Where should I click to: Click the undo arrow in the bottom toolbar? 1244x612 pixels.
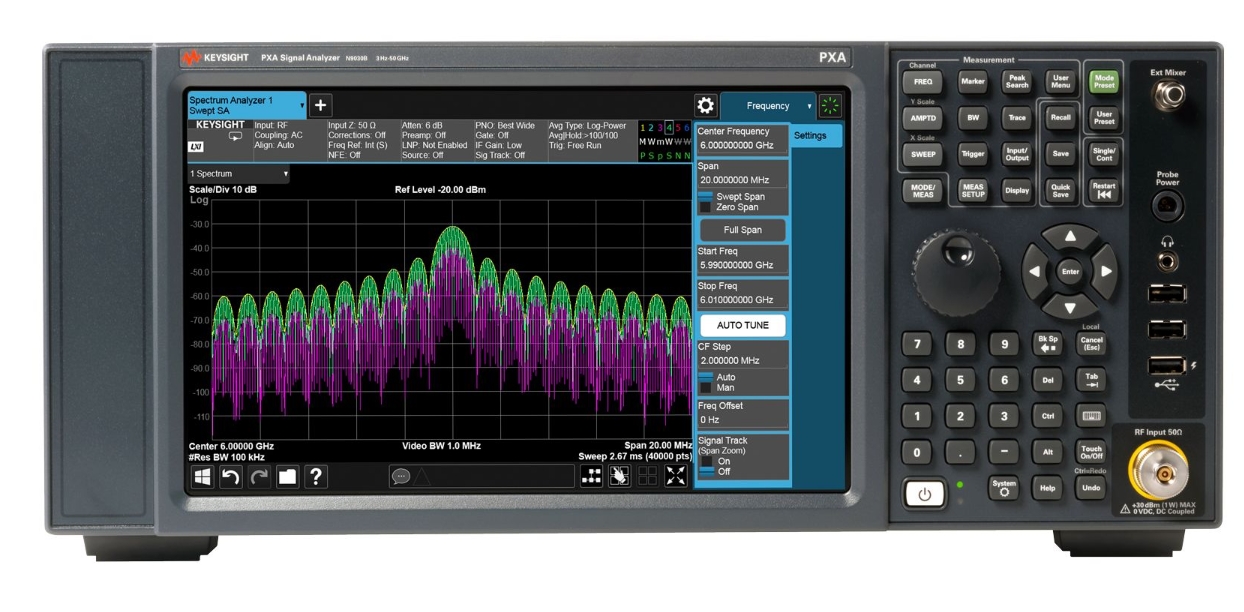point(229,474)
